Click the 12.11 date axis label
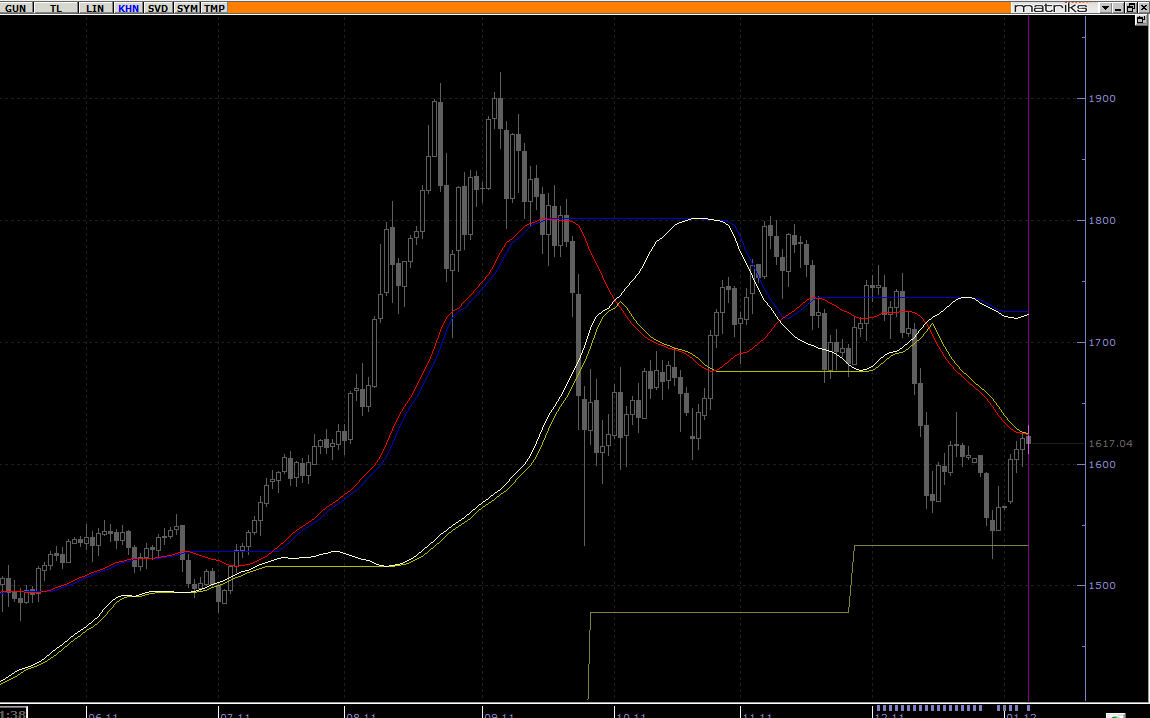1150x718 pixels. (x=890, y=714)
